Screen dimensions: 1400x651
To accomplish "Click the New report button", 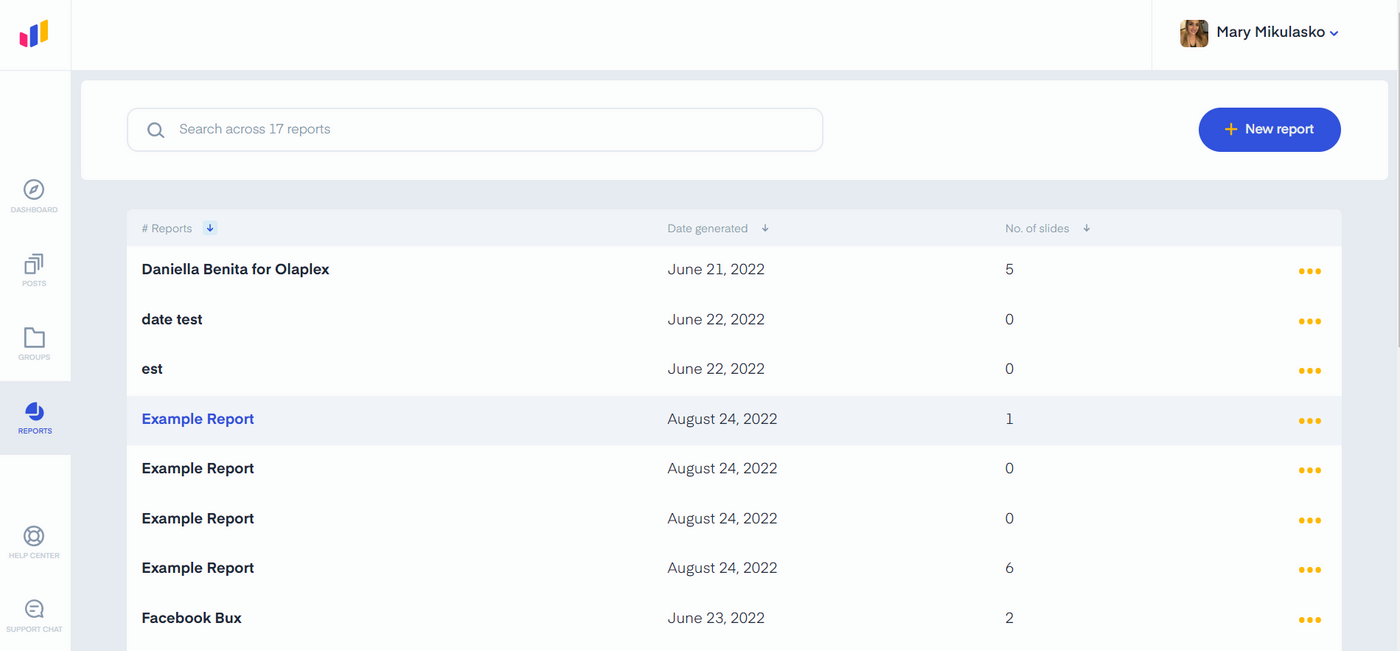I will (x=1269, y=129).
